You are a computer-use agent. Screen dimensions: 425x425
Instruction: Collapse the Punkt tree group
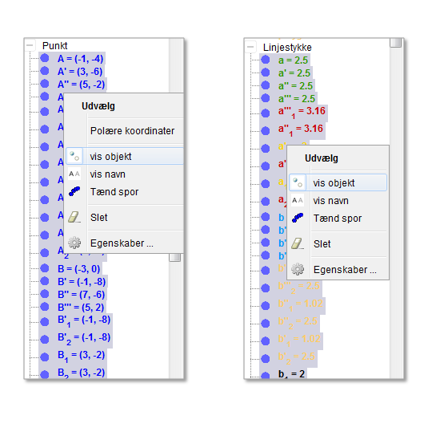[30, 45]
